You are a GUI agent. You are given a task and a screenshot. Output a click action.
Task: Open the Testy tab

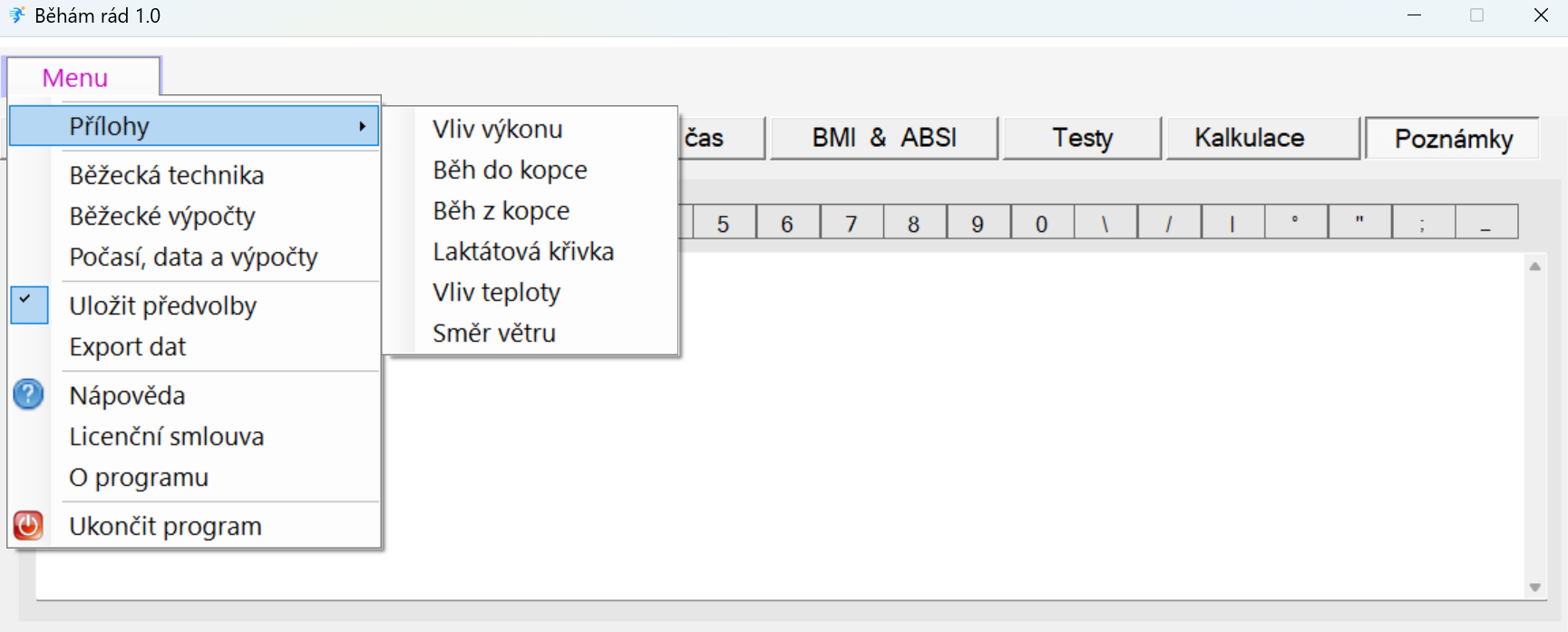pos(1082,138)
